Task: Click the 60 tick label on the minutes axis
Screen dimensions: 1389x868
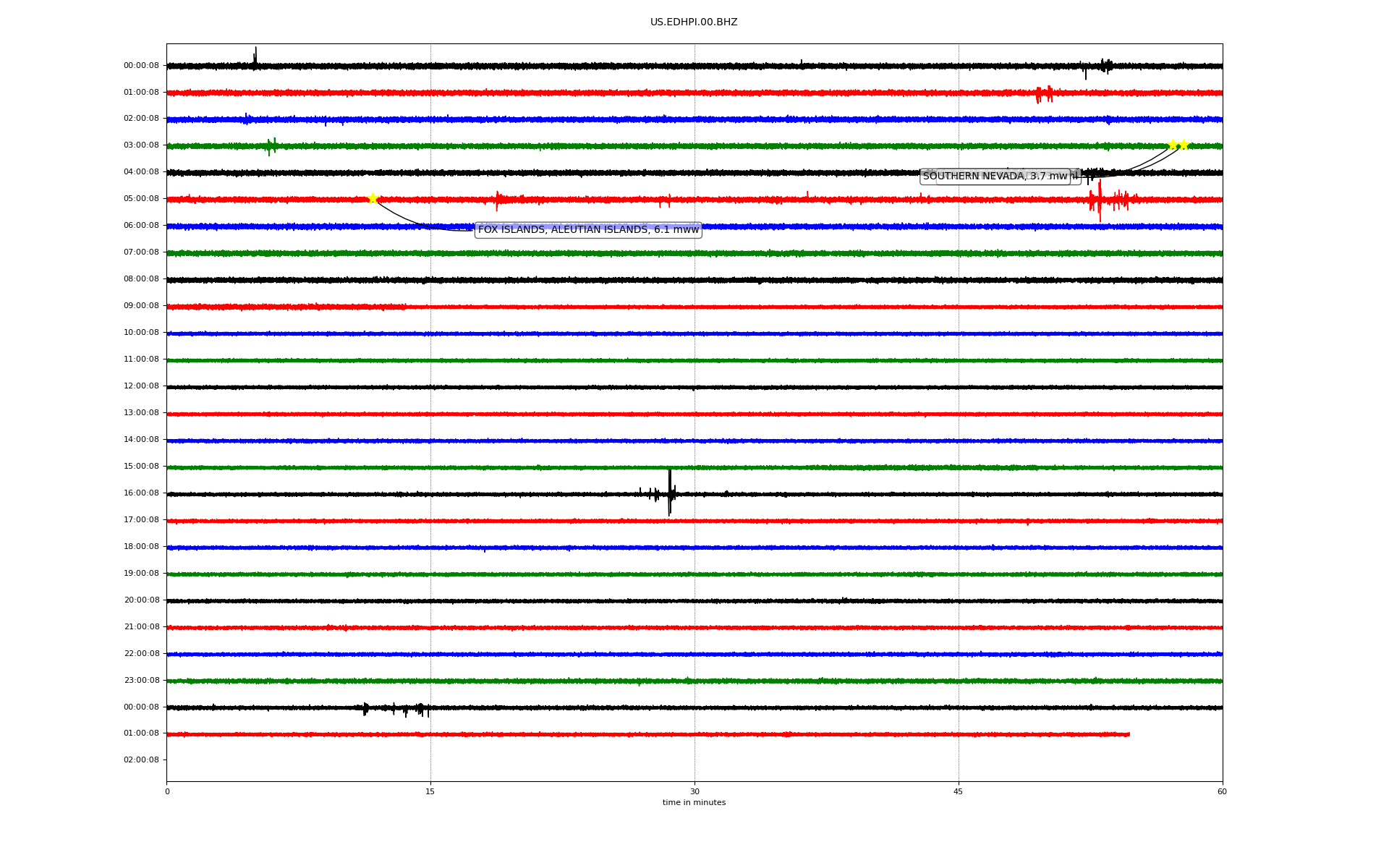Action: tap(1222, 791)
